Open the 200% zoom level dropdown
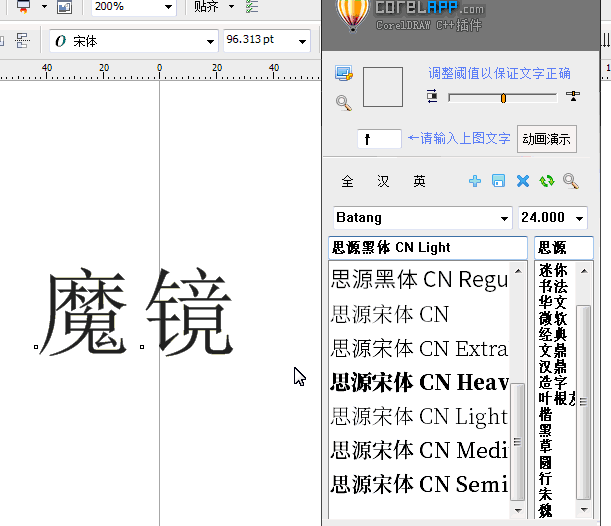 [168, 7]
